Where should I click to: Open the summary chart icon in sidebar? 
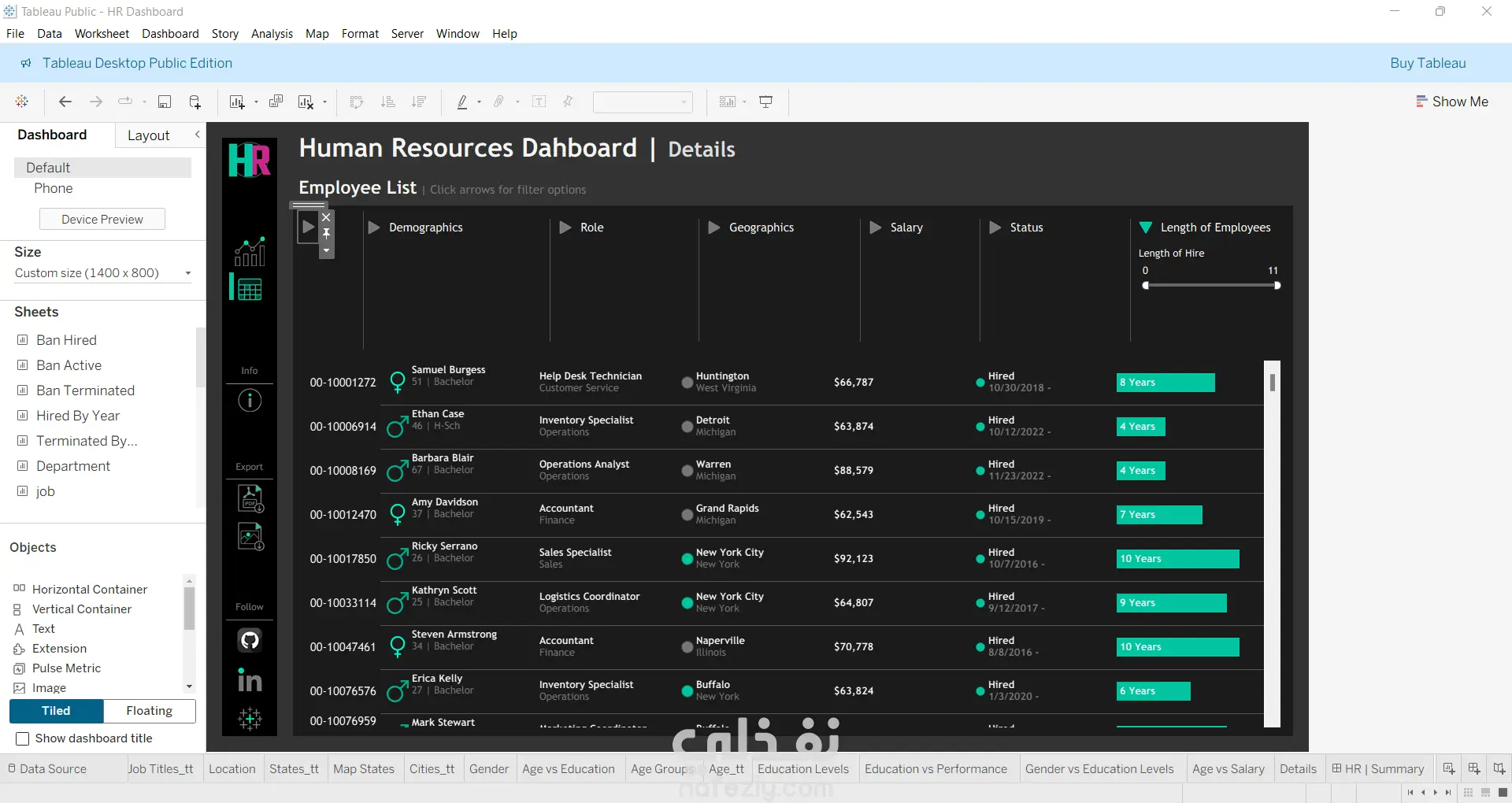pyautogui.click(x=250, y=252)
